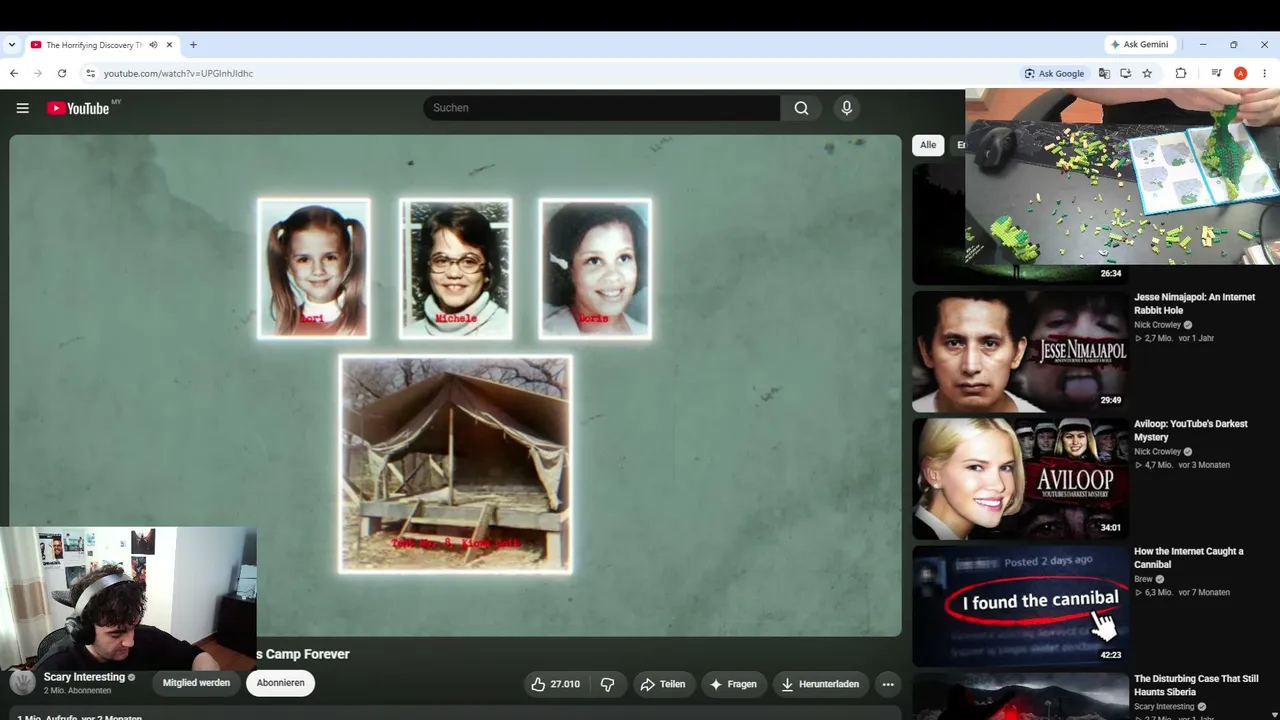
Task: Subscribe with the Abonnieren button
Action: pos(280,683)
